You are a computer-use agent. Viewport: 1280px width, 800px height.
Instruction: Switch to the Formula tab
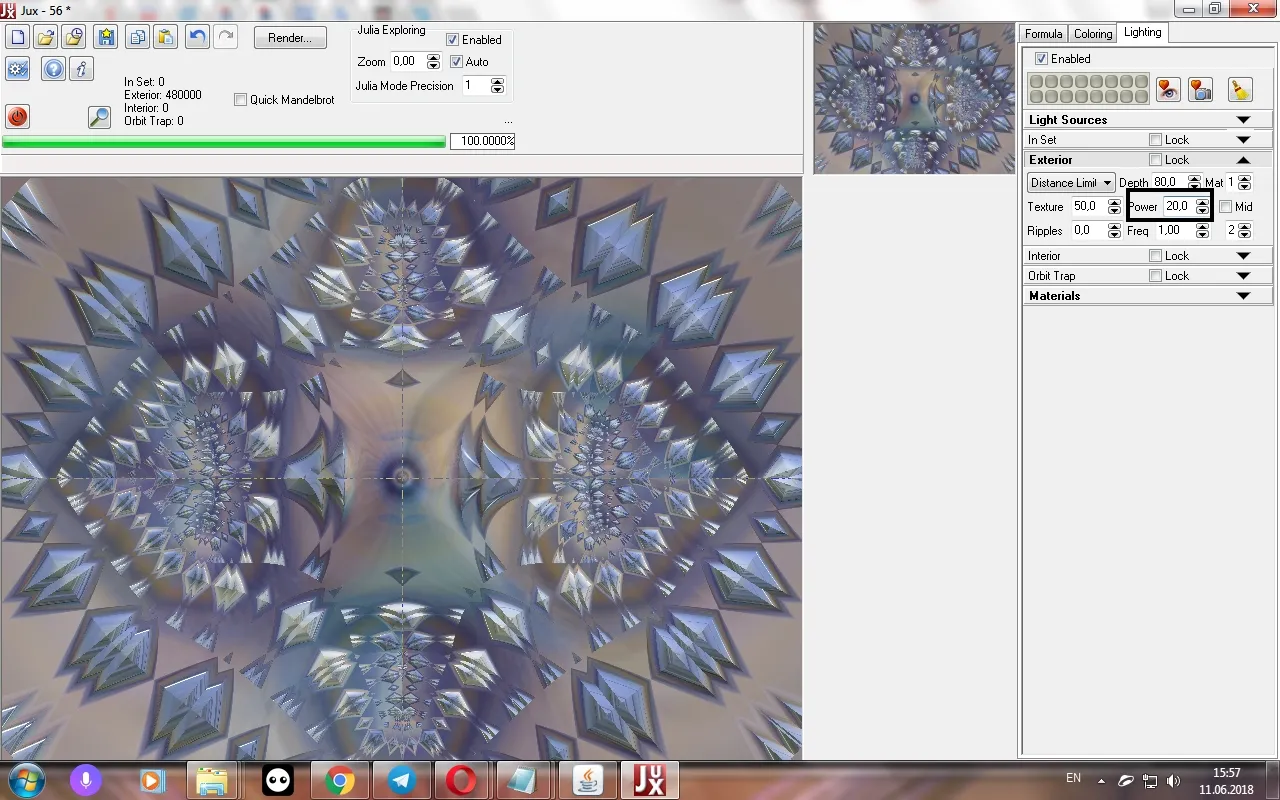(x=1043, y=34)
